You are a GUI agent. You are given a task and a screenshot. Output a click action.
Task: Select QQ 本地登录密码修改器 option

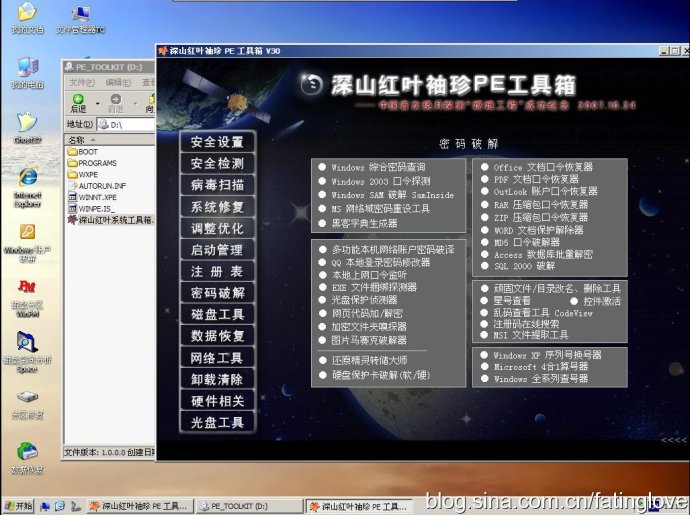click(x=374, y=263)
